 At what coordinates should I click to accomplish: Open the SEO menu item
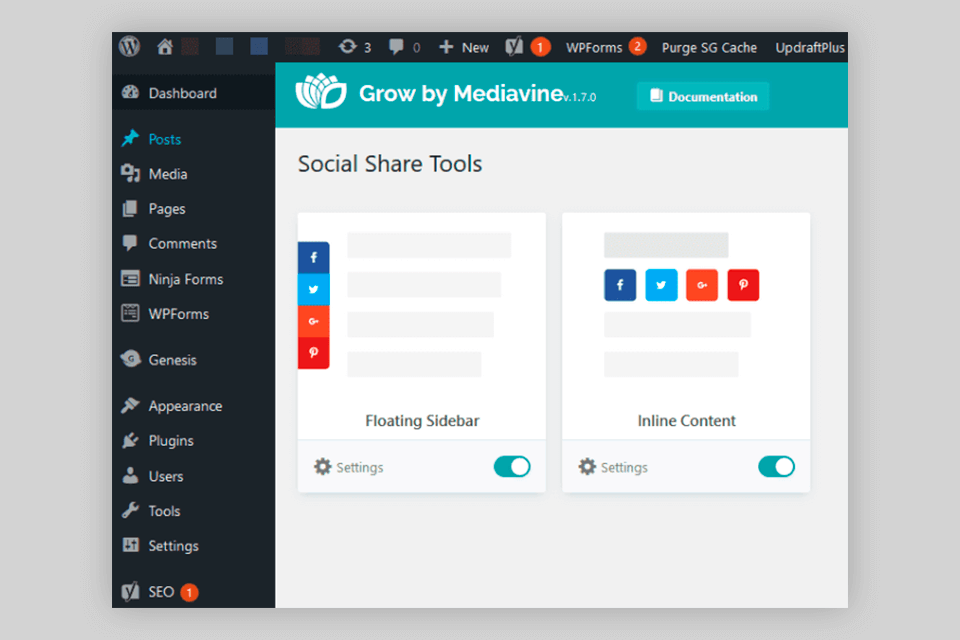(x=193, y=592)
